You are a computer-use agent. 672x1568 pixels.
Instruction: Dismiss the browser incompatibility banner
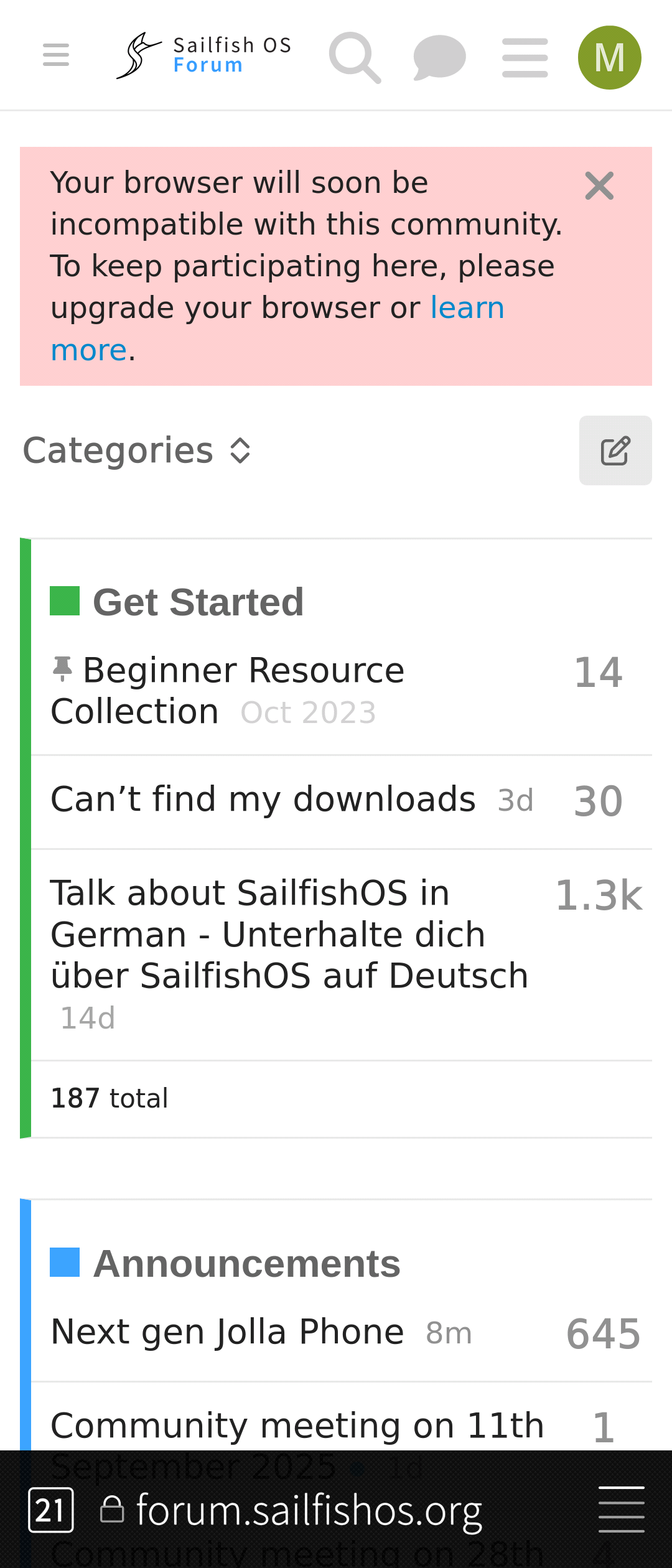click(x=599, y=186)
